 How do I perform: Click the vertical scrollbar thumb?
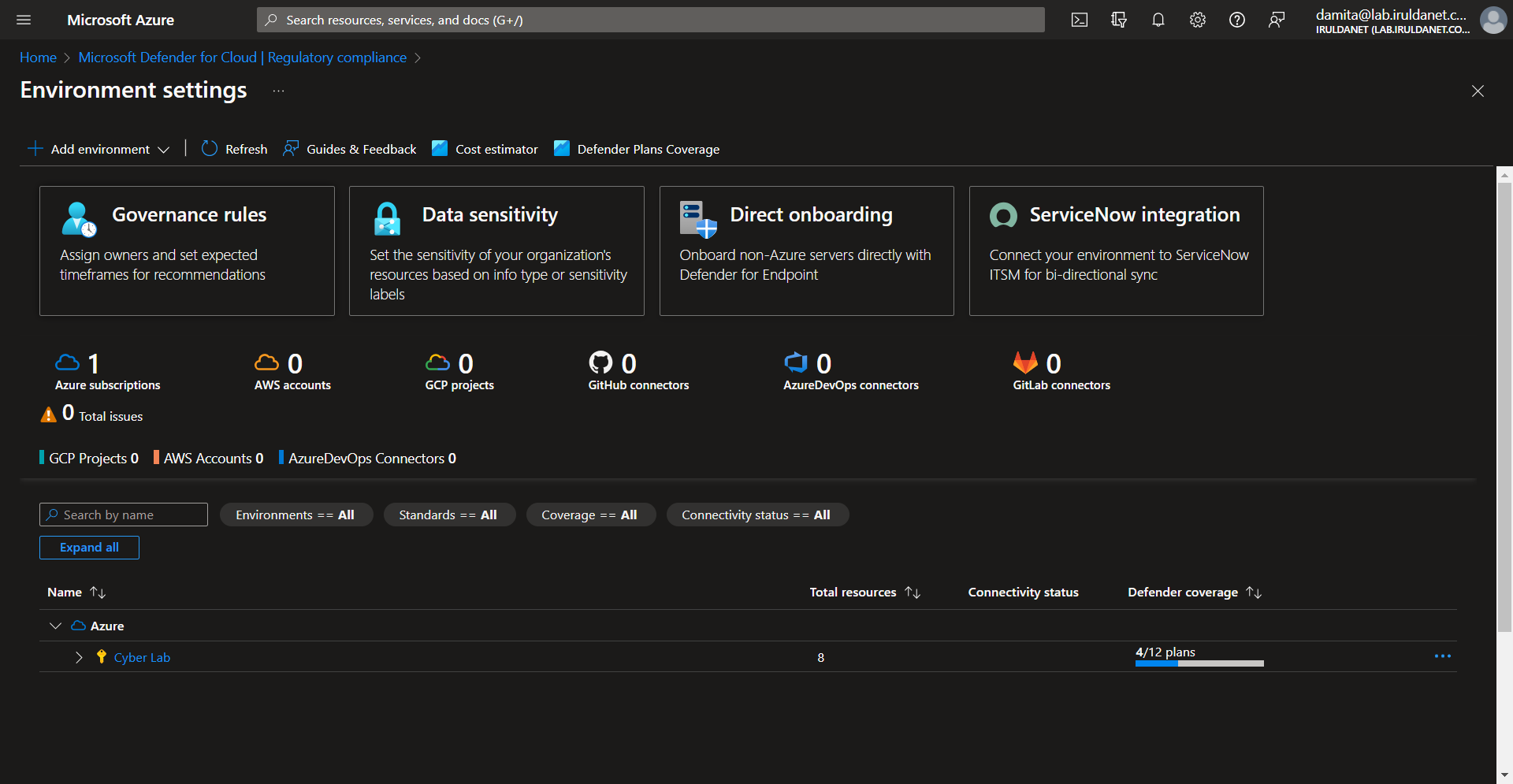click(1504, 406)
